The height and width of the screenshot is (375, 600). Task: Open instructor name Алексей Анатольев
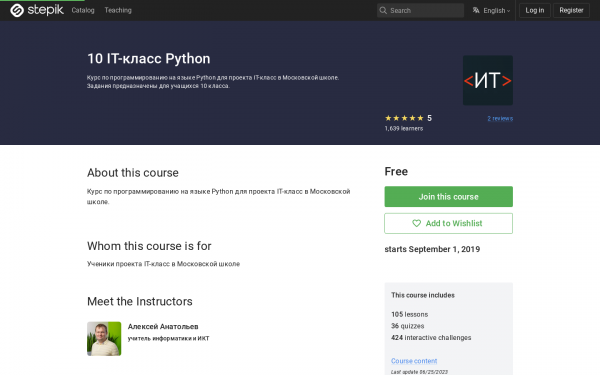point(163,326)
